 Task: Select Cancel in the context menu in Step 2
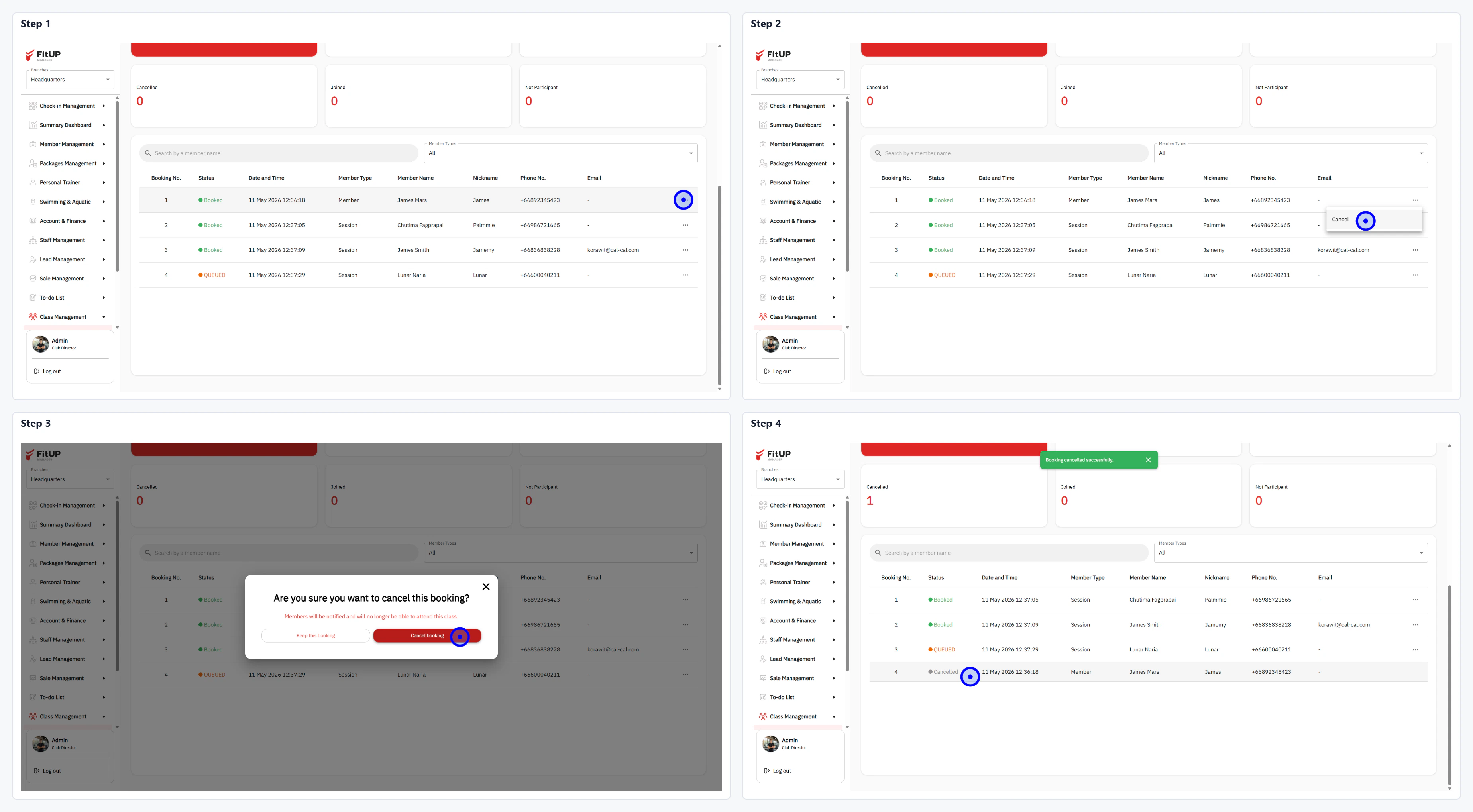coord(1373,220)
